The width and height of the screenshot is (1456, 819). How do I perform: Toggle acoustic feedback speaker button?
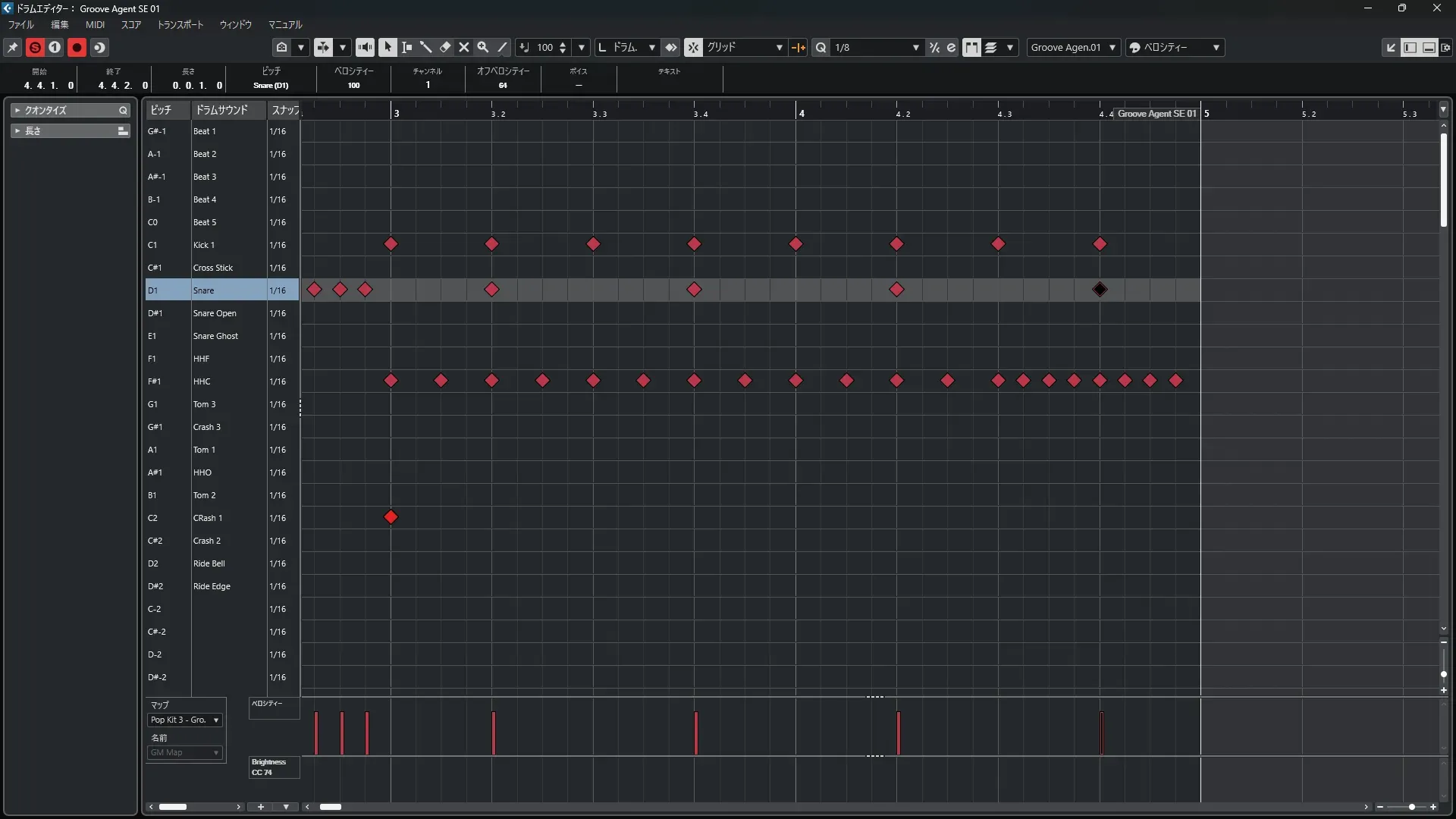(x=365, y=47)
